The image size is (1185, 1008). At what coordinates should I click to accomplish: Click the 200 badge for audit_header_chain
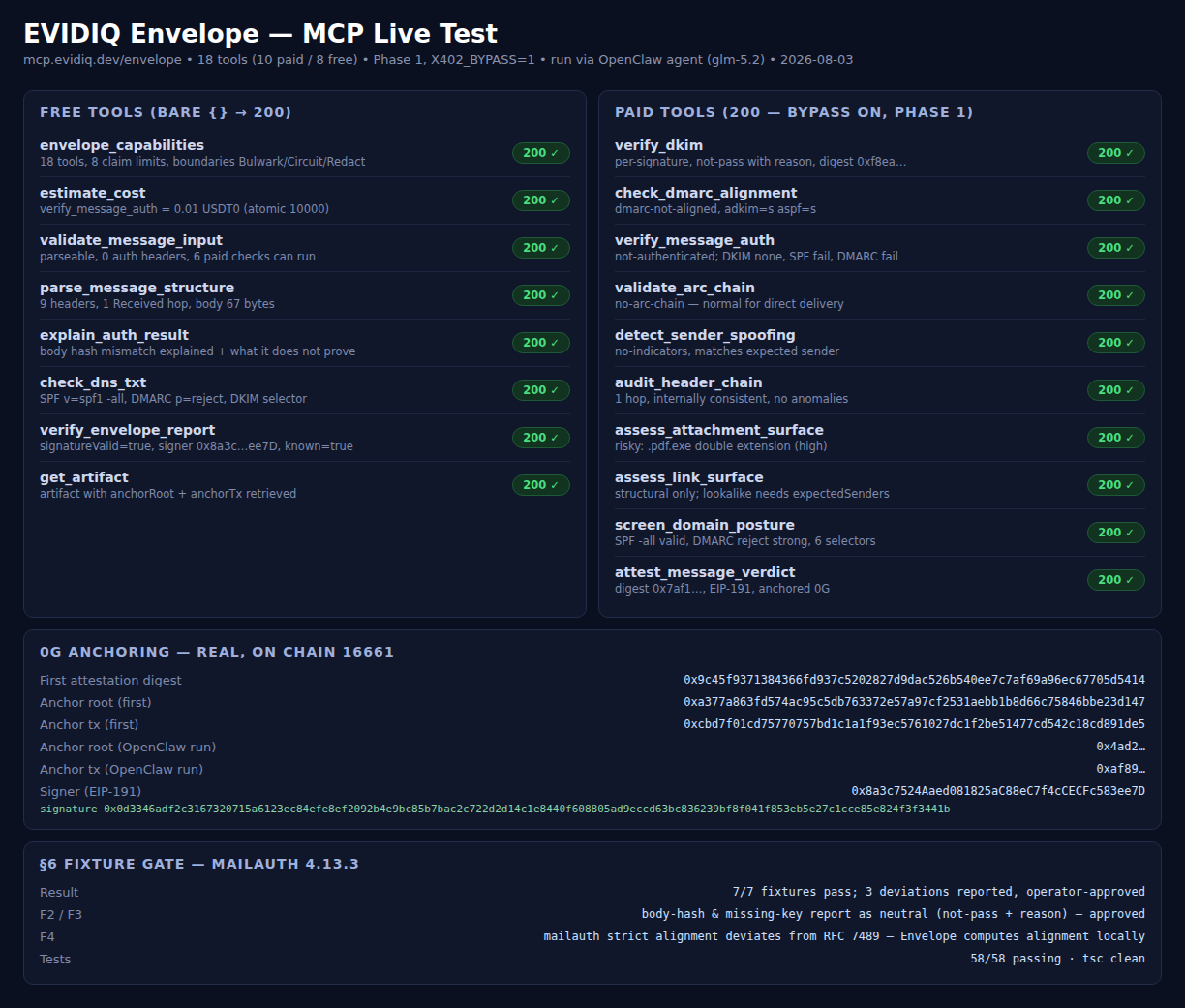coord(1115,390)
